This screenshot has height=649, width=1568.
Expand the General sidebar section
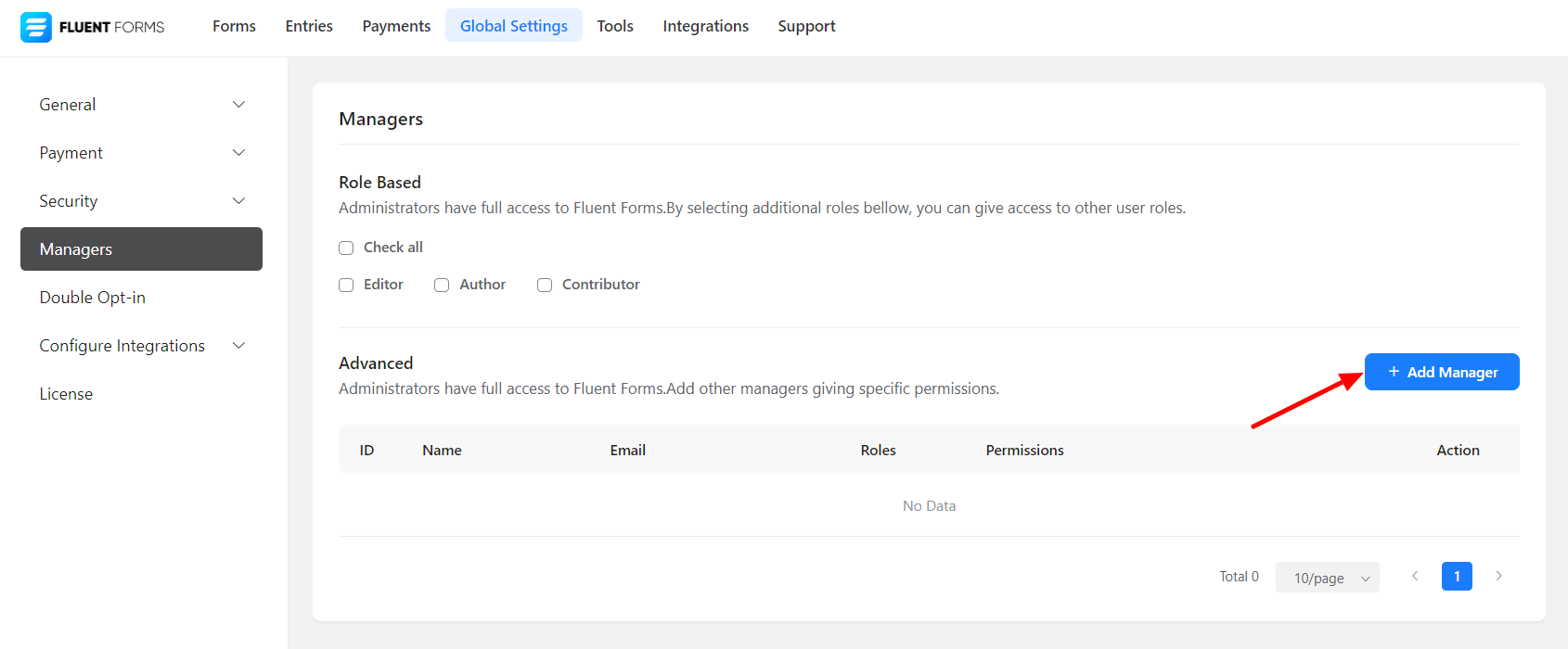point(141,105)
